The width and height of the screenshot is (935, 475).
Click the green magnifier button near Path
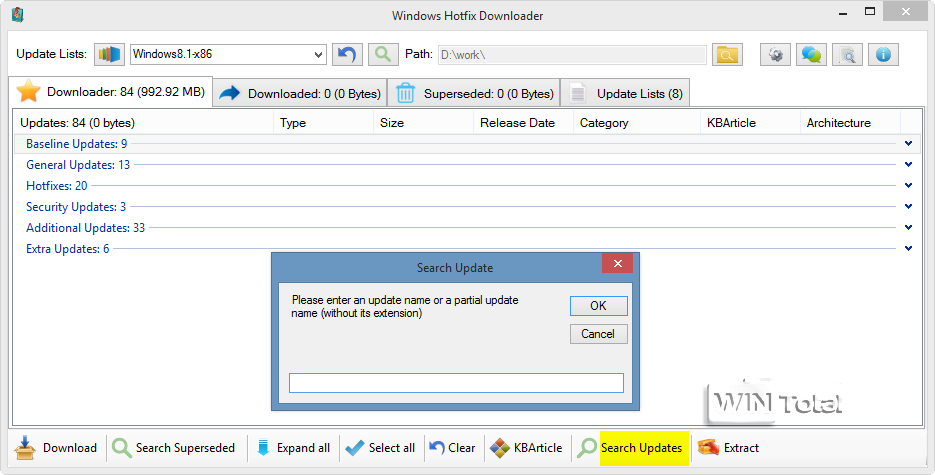[x=383, y=54]
